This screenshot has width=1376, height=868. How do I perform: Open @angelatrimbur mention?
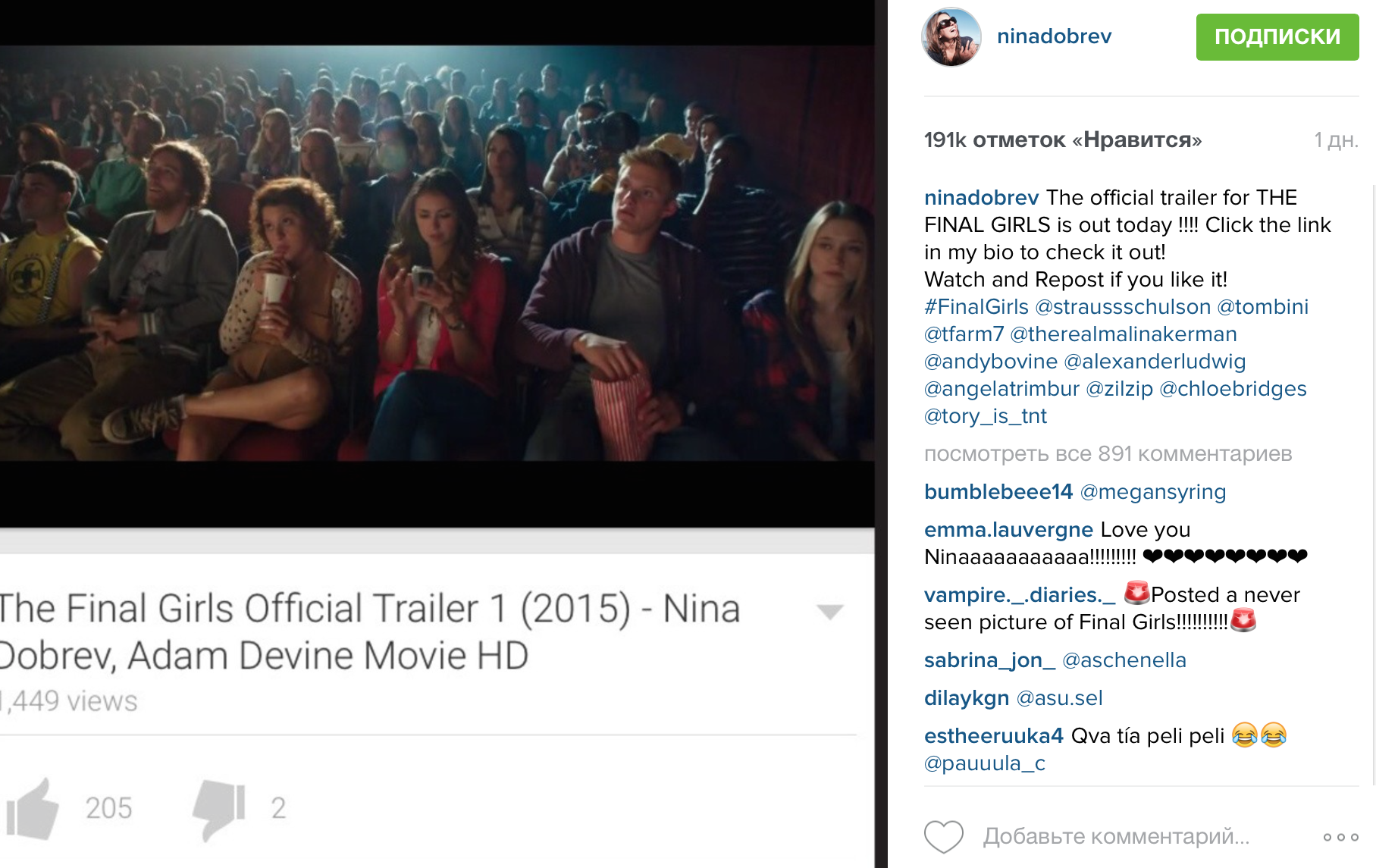point(1001,389)
